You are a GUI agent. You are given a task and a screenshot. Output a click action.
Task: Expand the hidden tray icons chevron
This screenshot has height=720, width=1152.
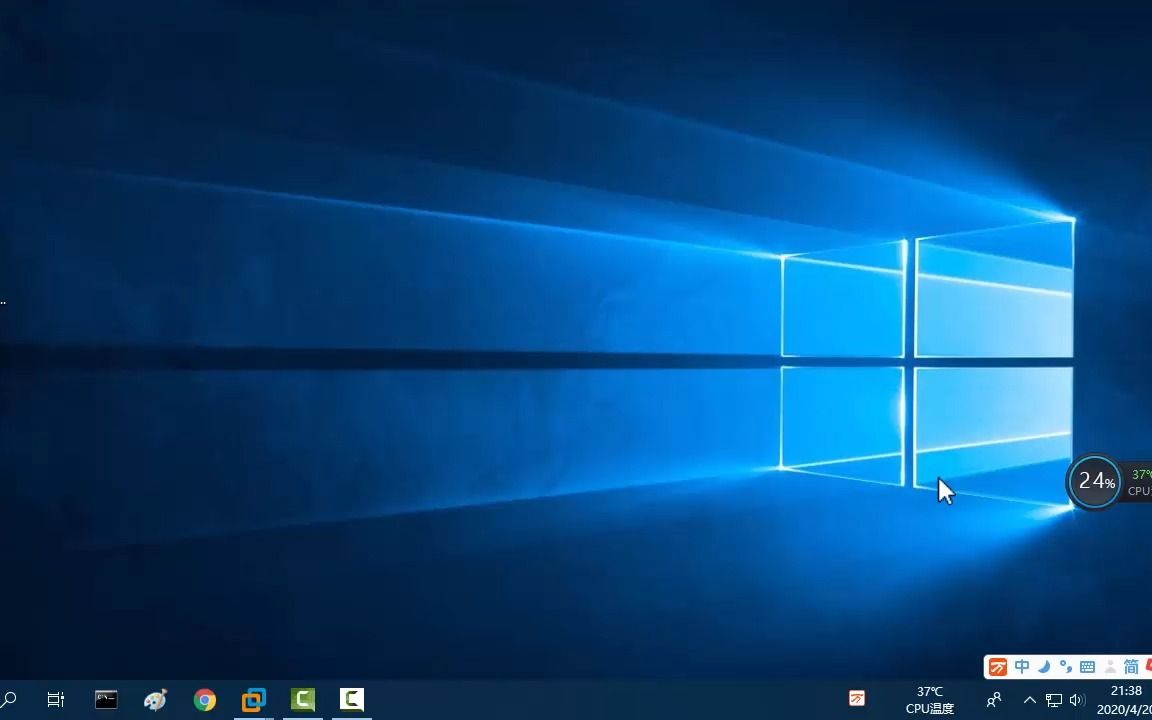(x=1030, y=700)
